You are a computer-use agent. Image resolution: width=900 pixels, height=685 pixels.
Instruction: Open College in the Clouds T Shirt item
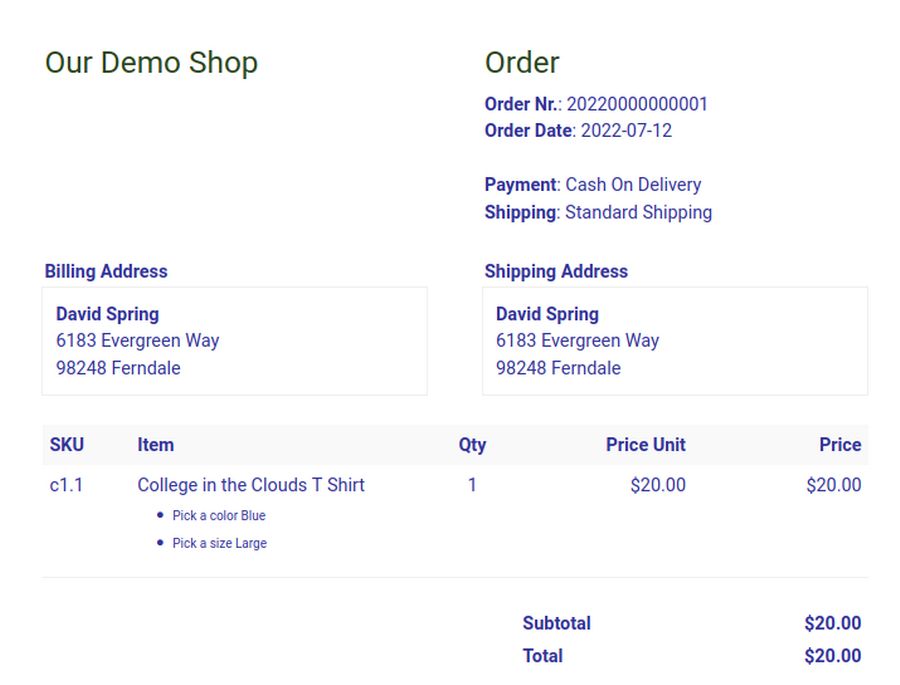251,485
